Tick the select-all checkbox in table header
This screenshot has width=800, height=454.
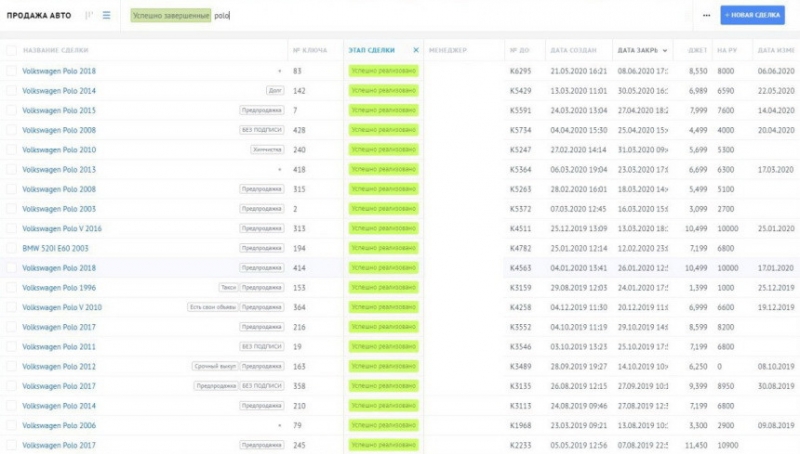point(11,50)
